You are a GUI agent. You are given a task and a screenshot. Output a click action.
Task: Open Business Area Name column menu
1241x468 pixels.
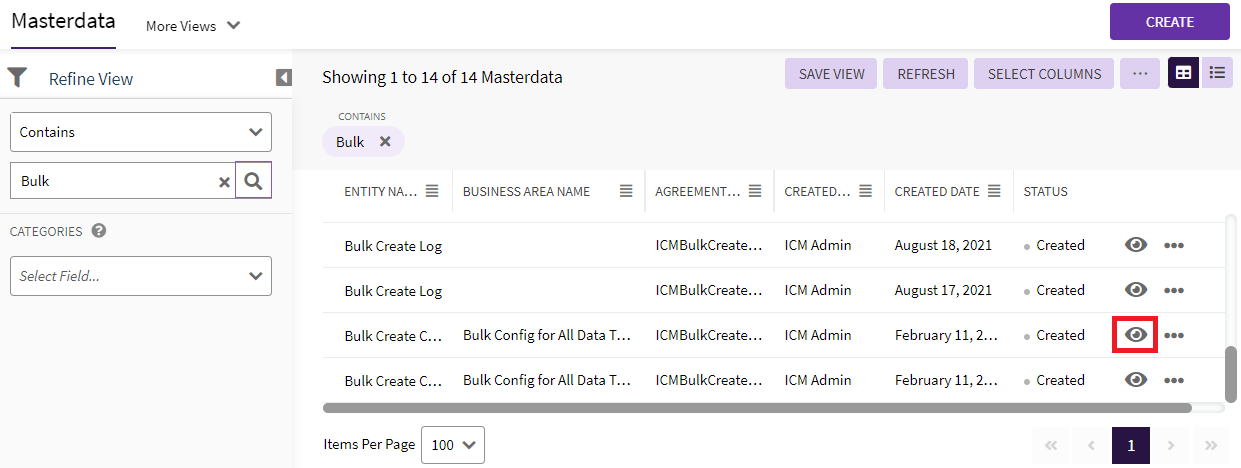[x=626, y=191]
